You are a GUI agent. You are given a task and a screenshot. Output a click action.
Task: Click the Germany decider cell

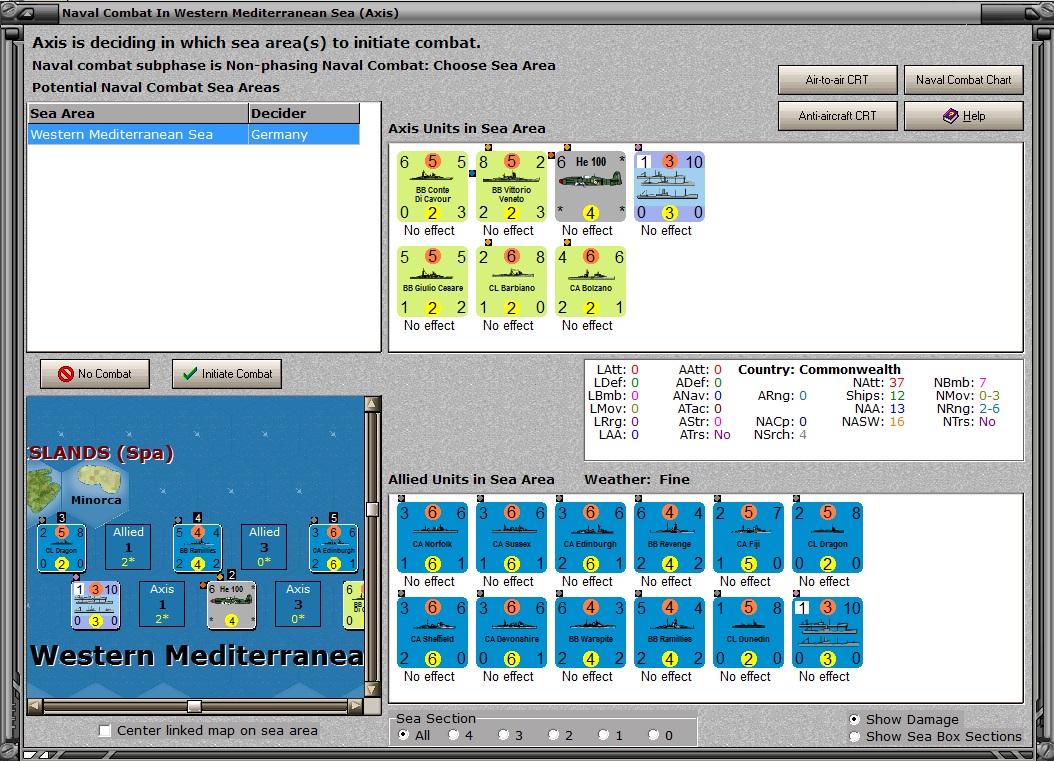[304, 134]
